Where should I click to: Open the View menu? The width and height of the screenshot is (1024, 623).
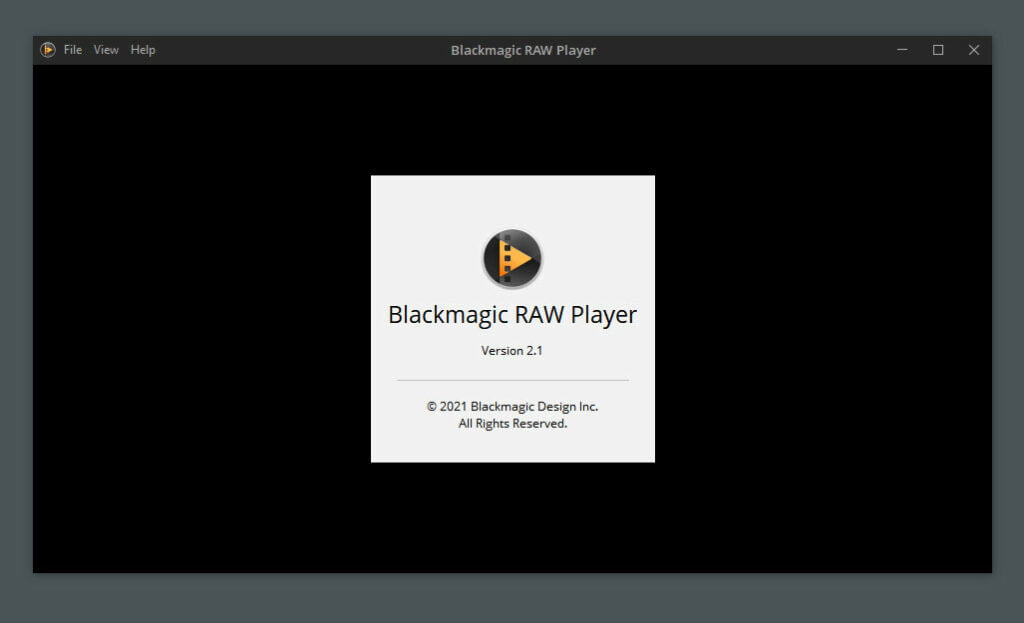pyautogui.click(x=105, y=49)
